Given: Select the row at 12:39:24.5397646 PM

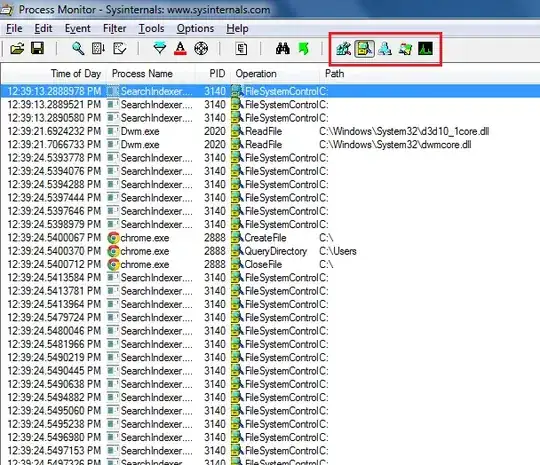Looking at the screenshot, I should click(270, 211).
